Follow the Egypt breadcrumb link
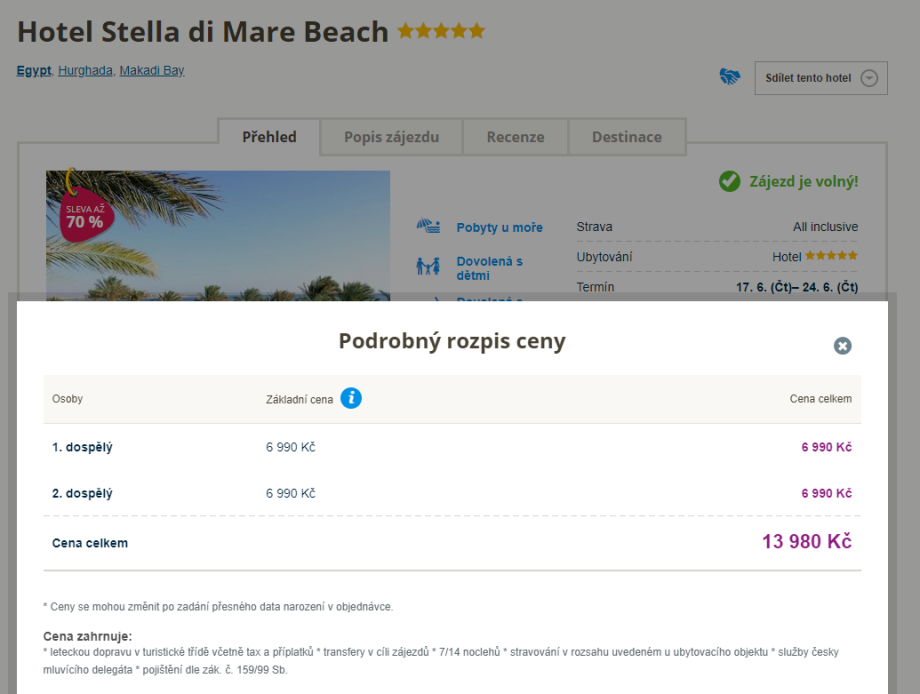 (x=34, y=71)
